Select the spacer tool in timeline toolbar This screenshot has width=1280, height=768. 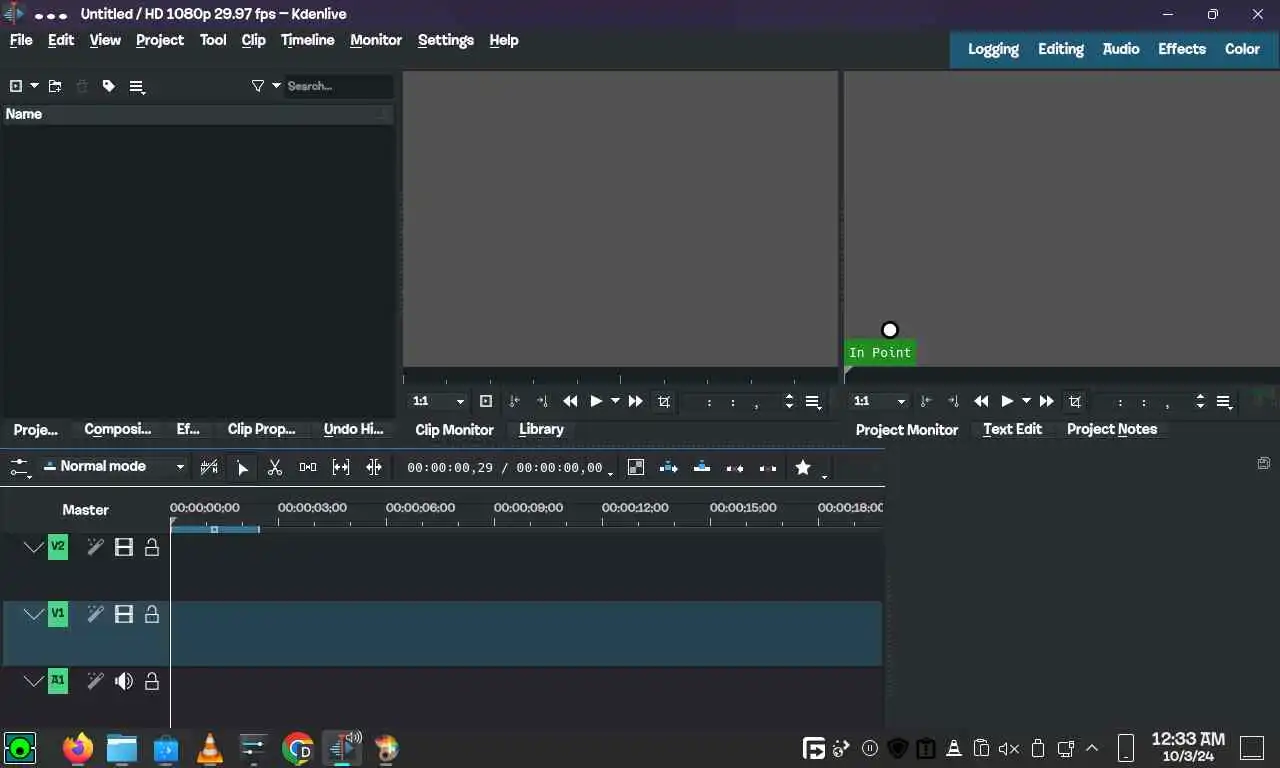coord(308,467)
